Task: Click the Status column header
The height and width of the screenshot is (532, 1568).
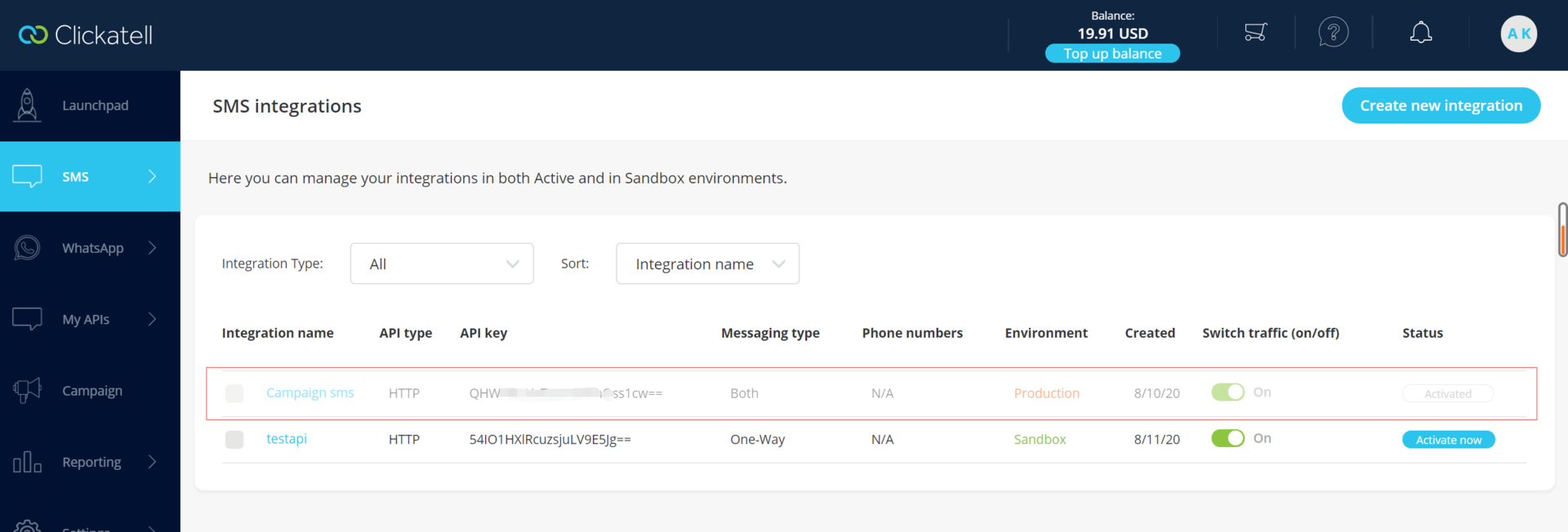Action: pyautogui.click(x=1423, y=333)
